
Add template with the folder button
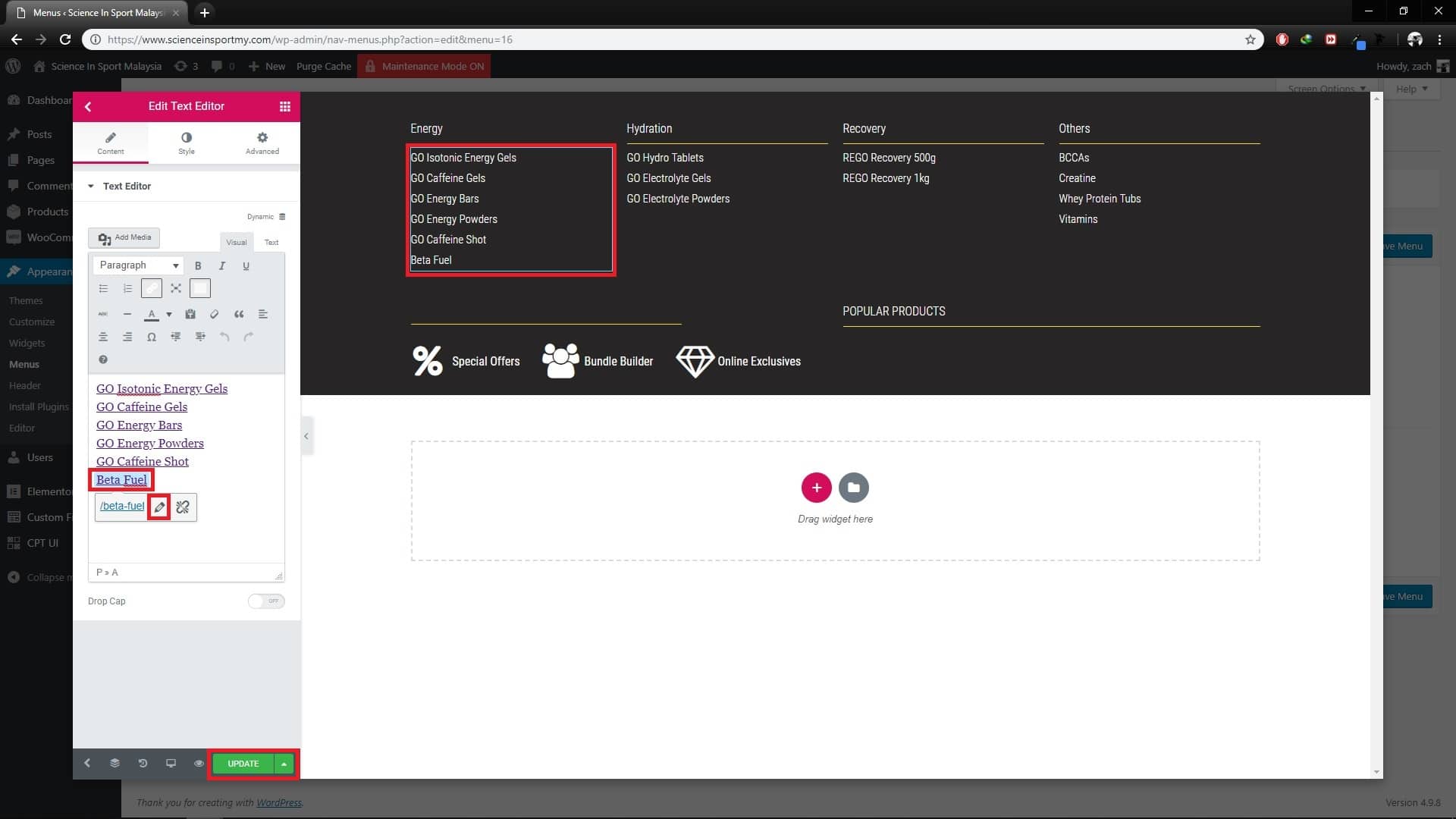854,488
